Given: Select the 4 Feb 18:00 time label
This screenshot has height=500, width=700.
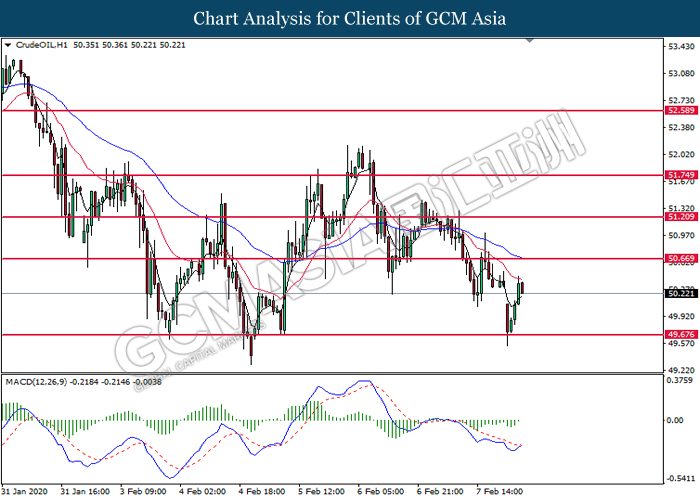Looking at the screenshot, I should pos(261,492).
